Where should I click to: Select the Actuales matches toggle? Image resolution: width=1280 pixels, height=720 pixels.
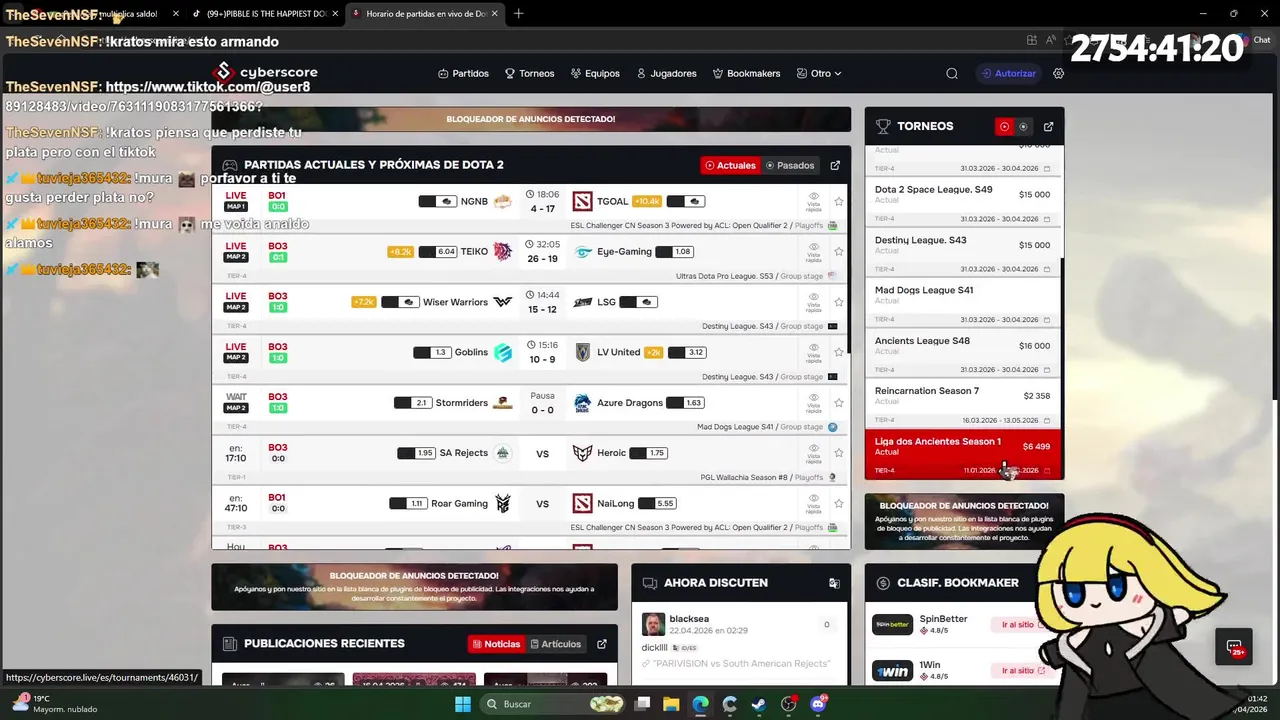point(730,165)
